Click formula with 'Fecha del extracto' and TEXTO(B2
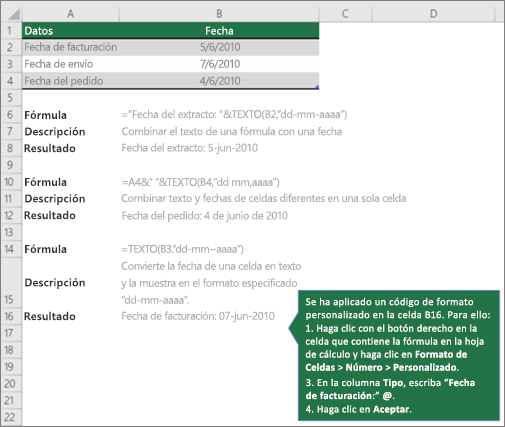Image resolution: width=505 pixels, height=427 pixels. click(234, 115)
